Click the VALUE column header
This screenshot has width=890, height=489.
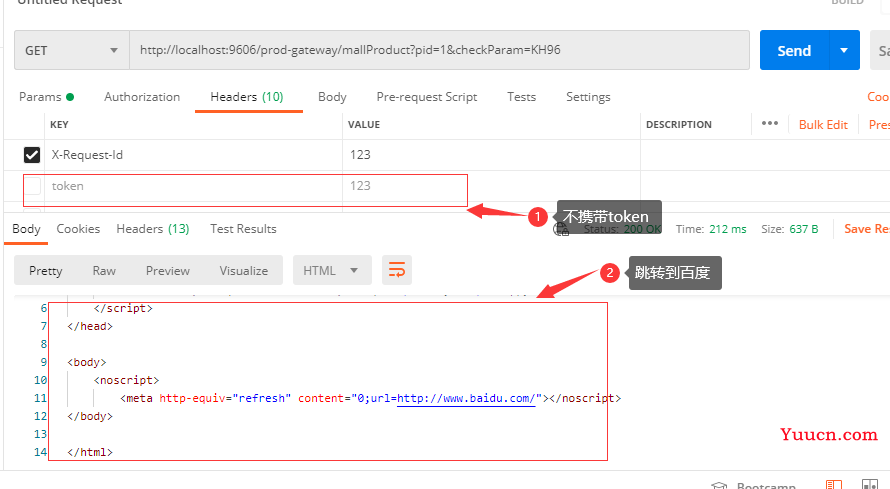click(364, 125)
